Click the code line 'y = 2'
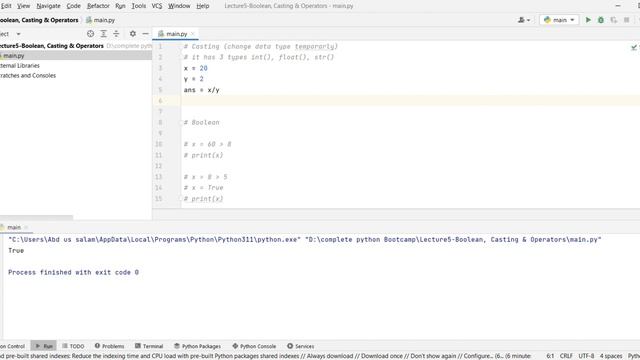Screen dimensions: 640x360 point(193,79)
